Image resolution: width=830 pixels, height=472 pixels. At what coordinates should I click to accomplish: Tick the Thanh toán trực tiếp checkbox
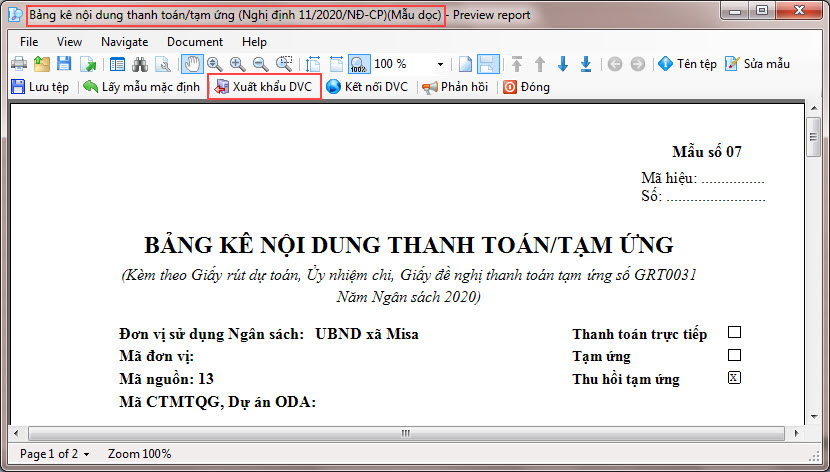734,332
